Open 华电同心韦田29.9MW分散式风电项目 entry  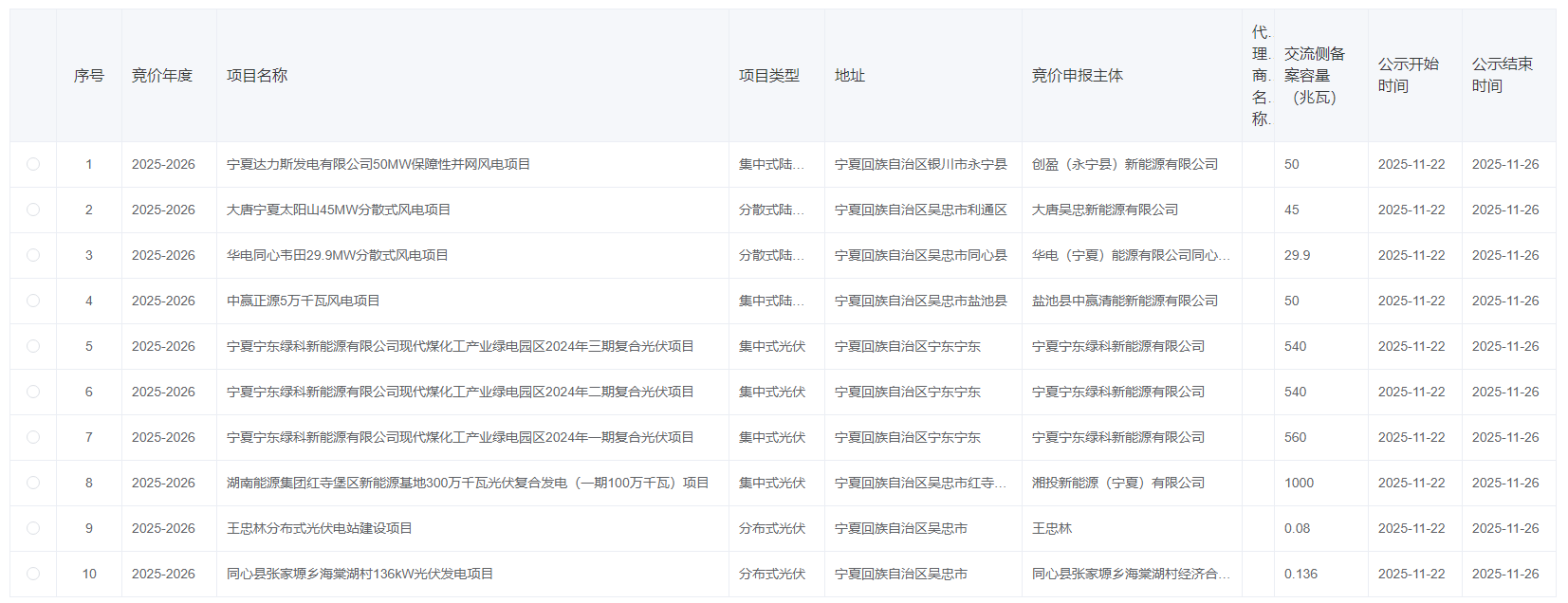tap(338, 255)
